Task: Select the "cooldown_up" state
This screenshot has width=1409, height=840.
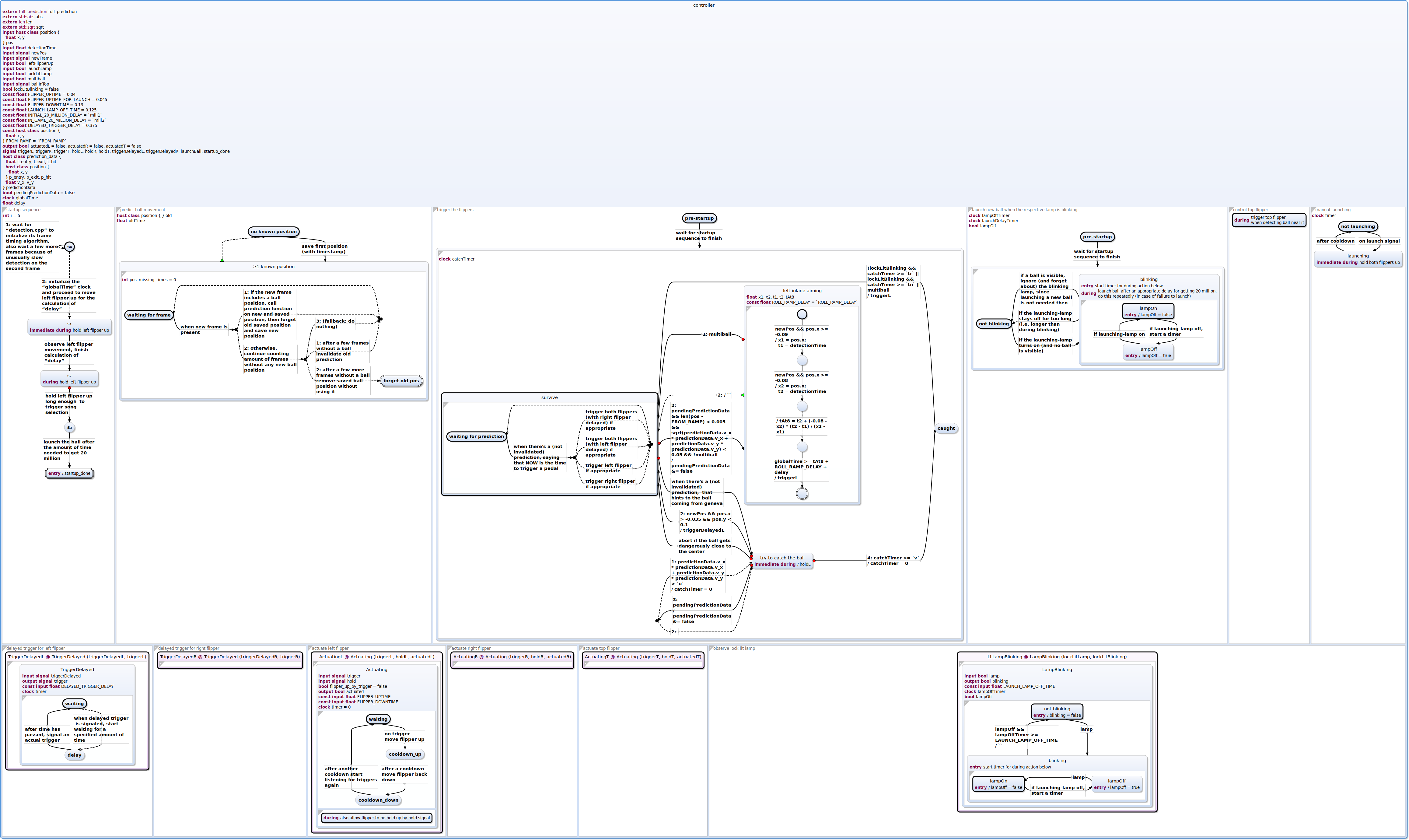Action: [x=405, y=754]
